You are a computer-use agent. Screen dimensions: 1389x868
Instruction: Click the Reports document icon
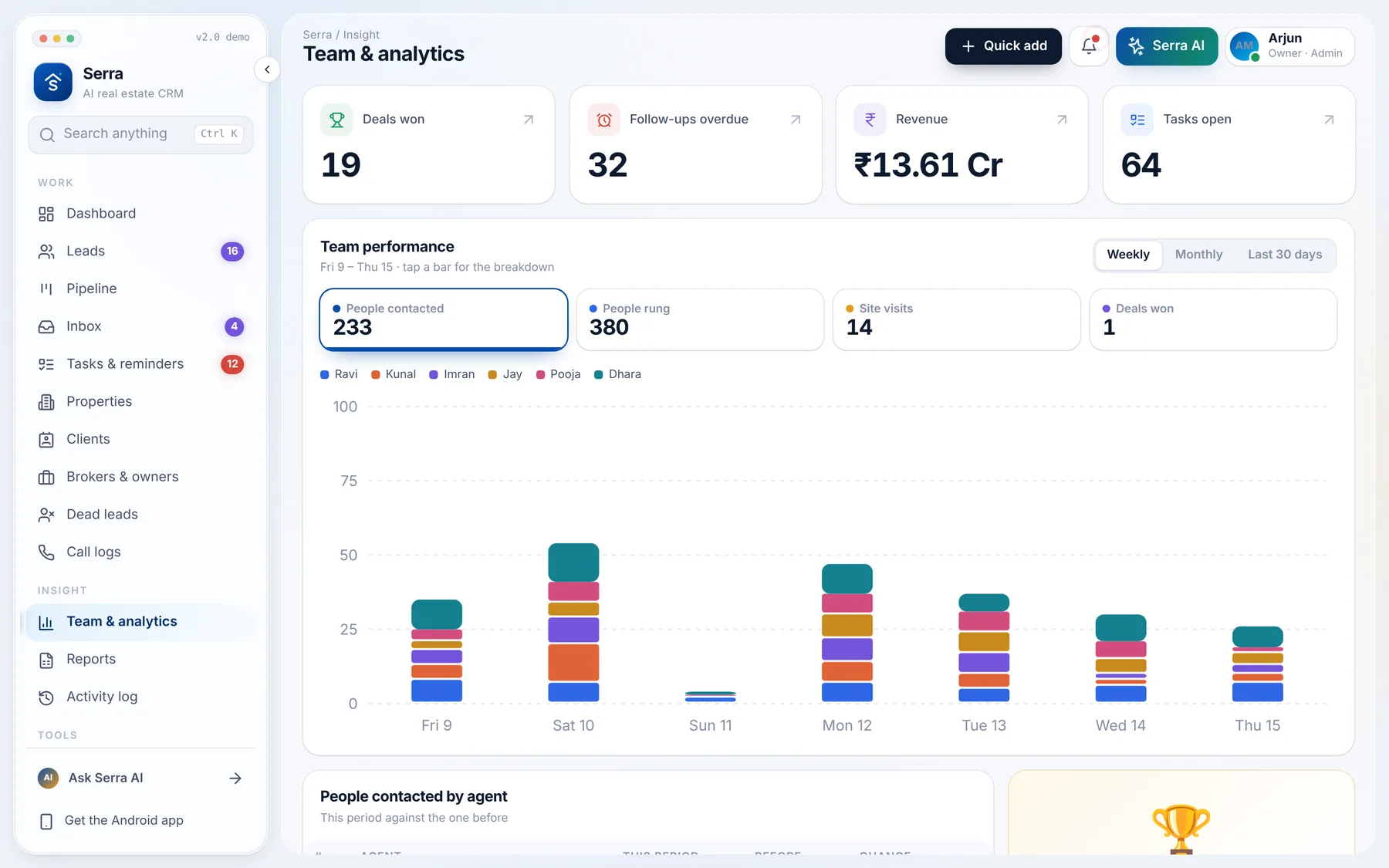tap(46, 660)
